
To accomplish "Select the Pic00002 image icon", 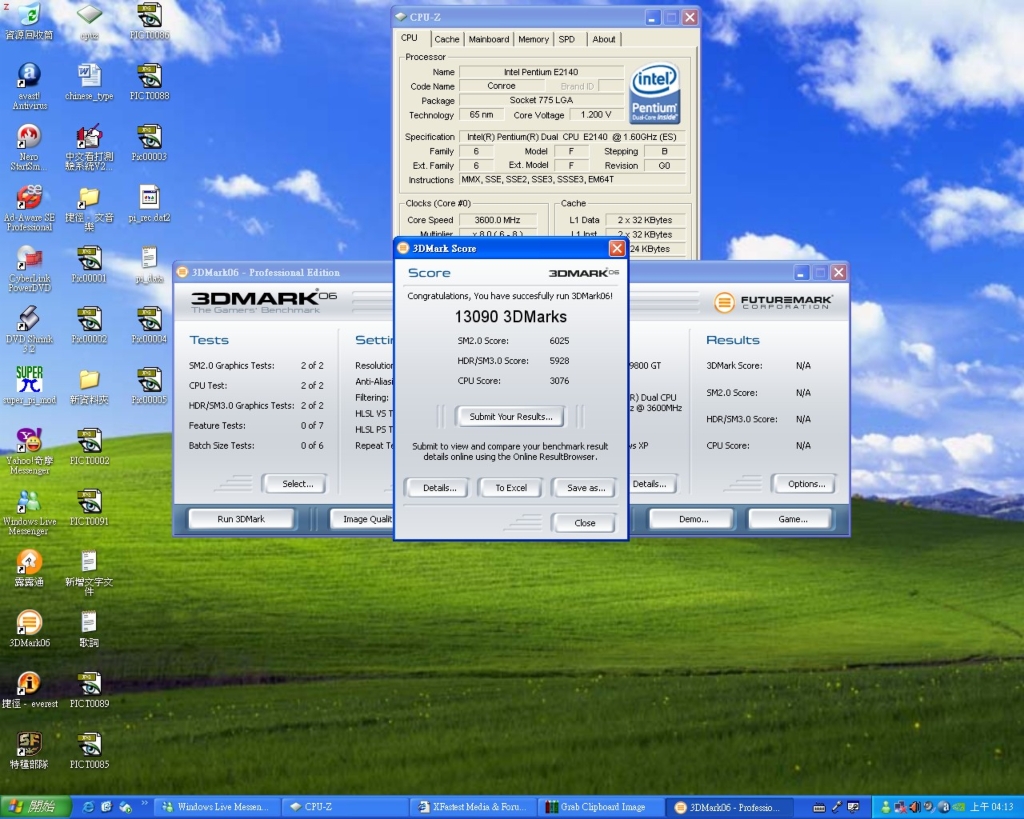I will [x=89, y=325].
